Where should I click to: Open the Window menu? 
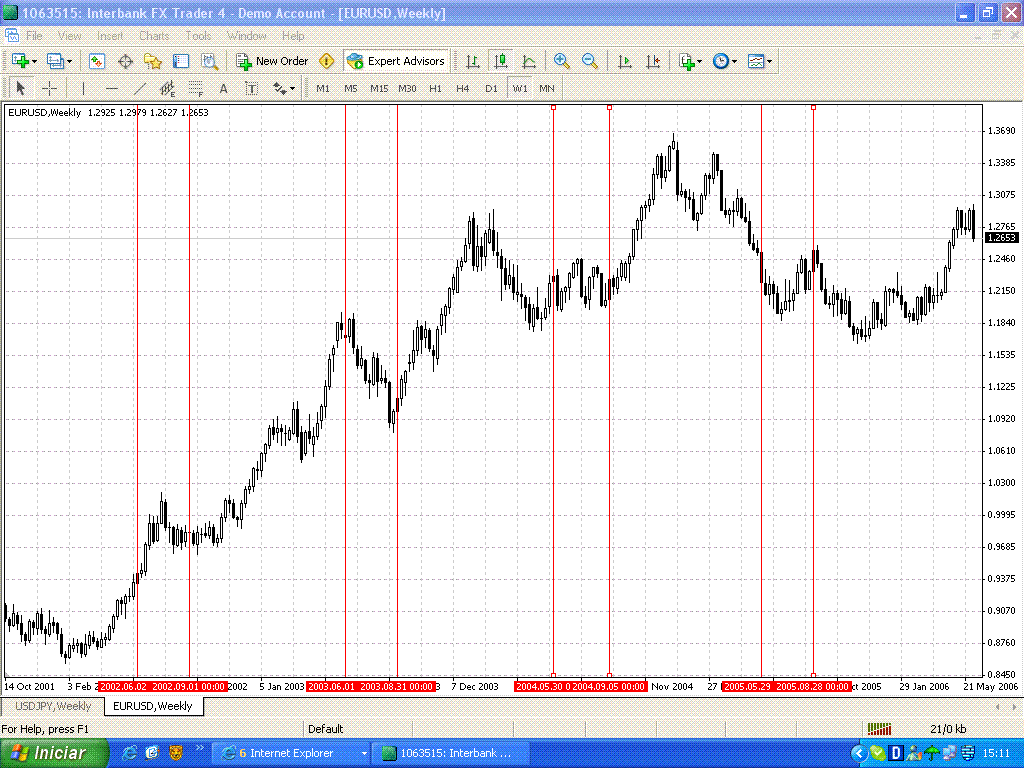pos(247,36)
